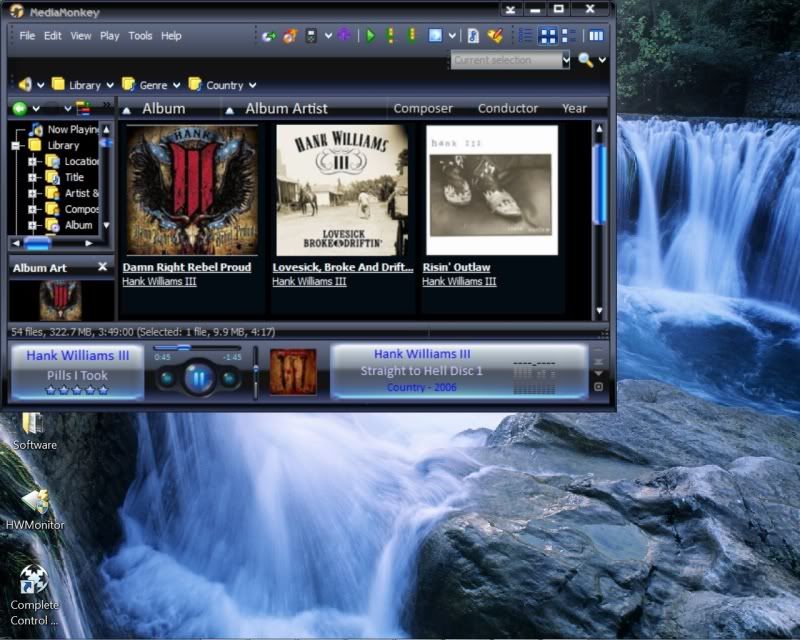800x640 pixels.
Task: Toggle the column browser view icon
Action: [x=596, y=36]
